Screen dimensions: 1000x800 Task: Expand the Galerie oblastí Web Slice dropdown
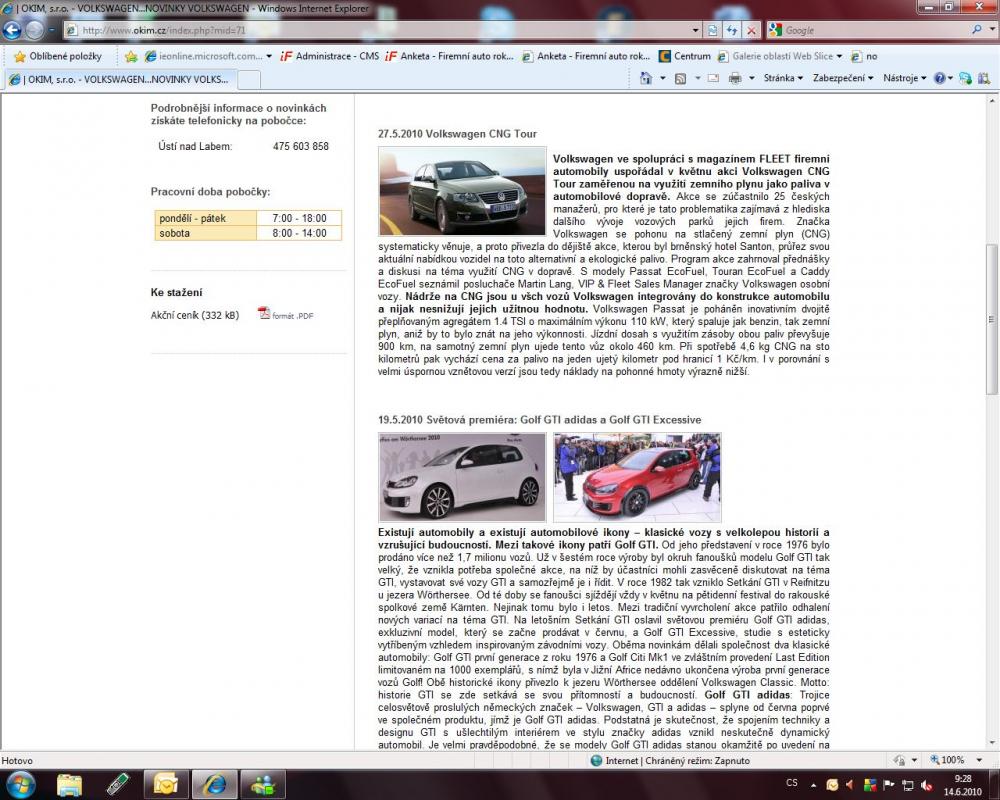pos(839,56)
